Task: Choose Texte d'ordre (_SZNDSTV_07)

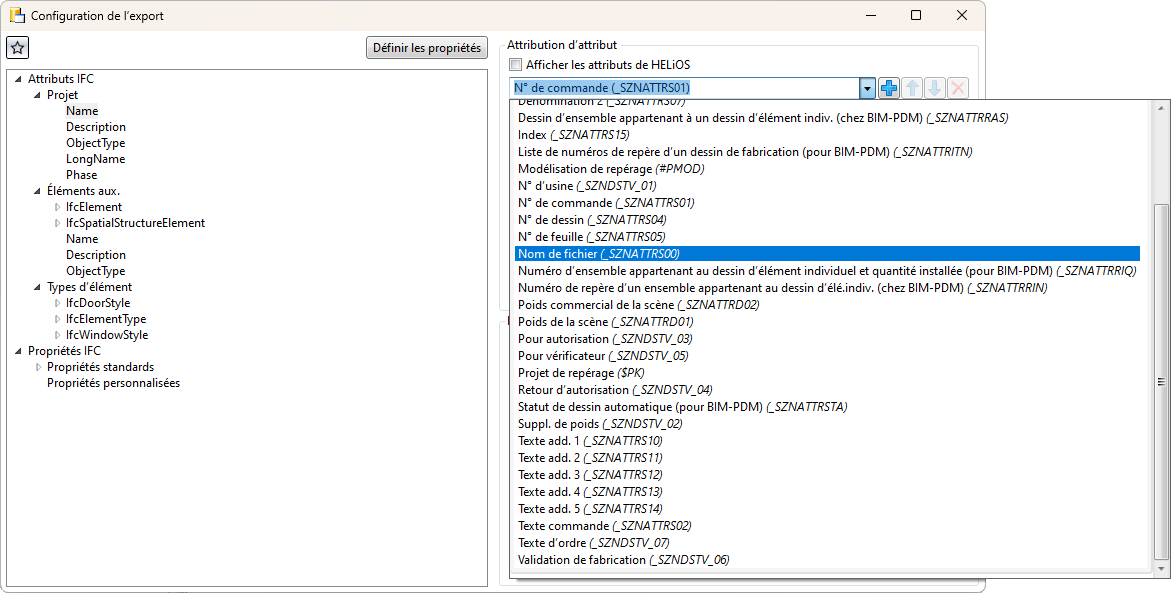Action: click(x=594, y=544)
